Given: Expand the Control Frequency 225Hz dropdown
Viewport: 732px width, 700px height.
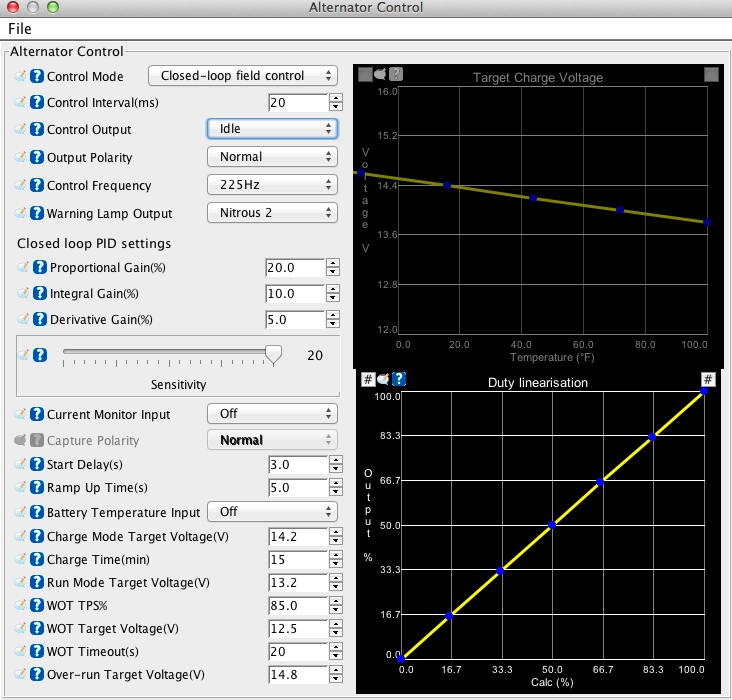Looking at the screenshot, I should pos(271,185).
